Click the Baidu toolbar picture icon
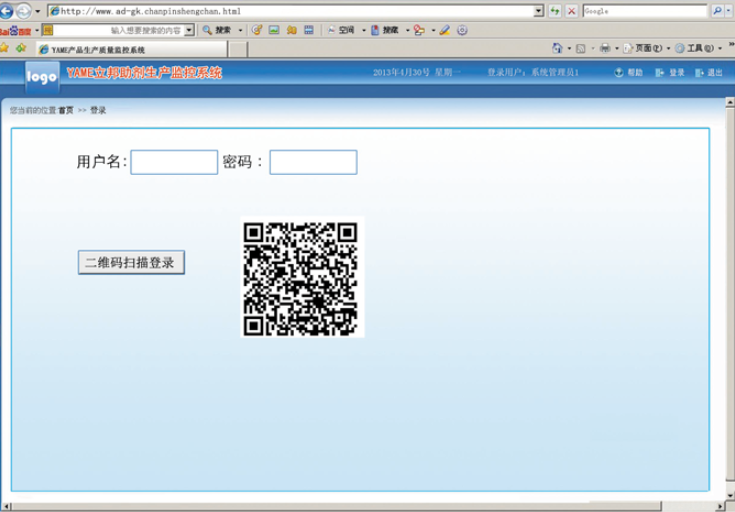Screen dimensions: 735x512 tap(274, 30)
